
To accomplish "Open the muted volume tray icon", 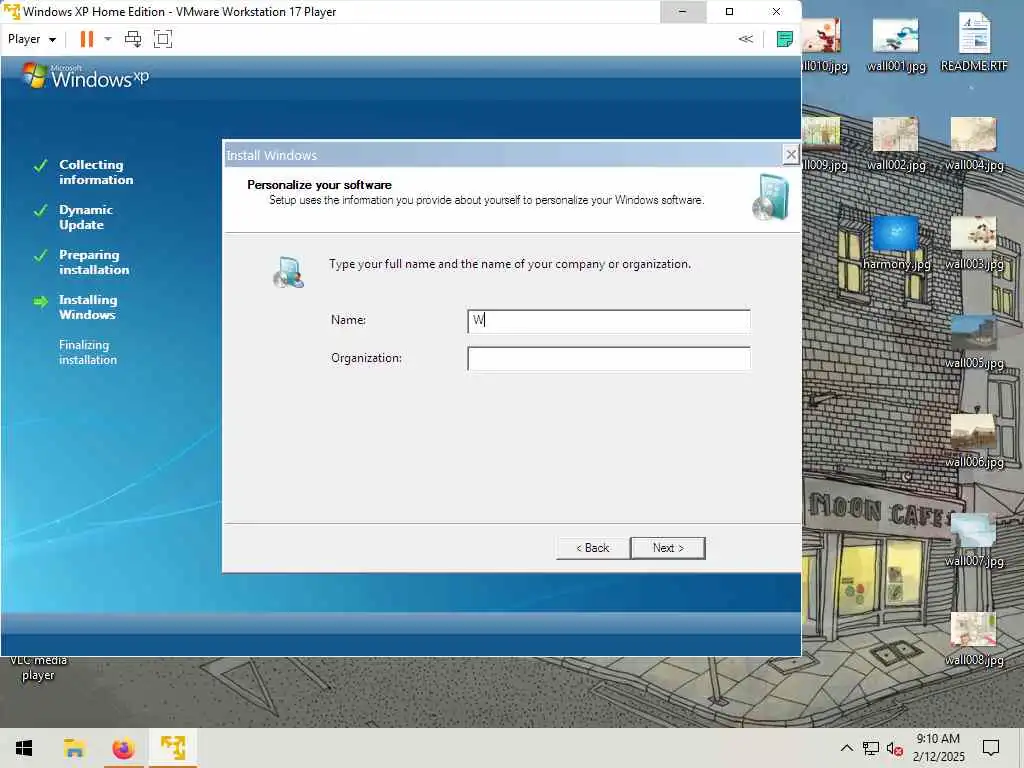I will (895, 748).
